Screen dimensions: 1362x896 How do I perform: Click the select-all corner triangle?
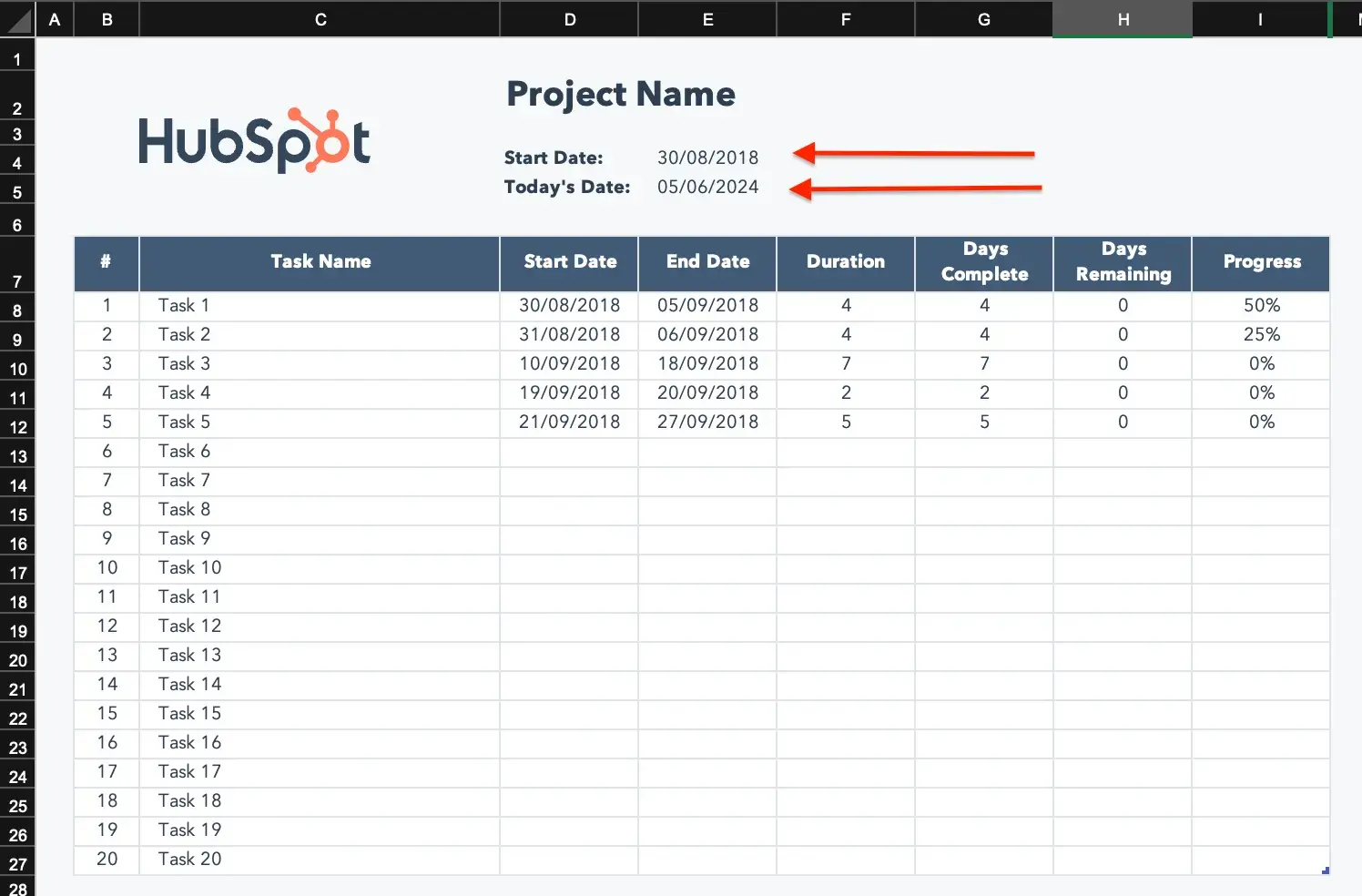(x=18, y=20)
